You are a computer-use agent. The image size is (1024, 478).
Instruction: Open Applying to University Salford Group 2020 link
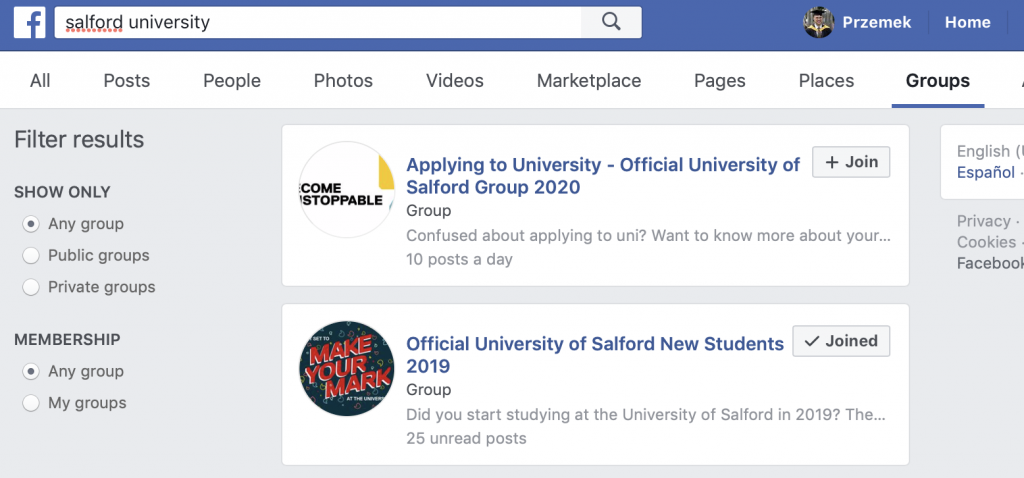pyautogui.click(x=603, y=176)
